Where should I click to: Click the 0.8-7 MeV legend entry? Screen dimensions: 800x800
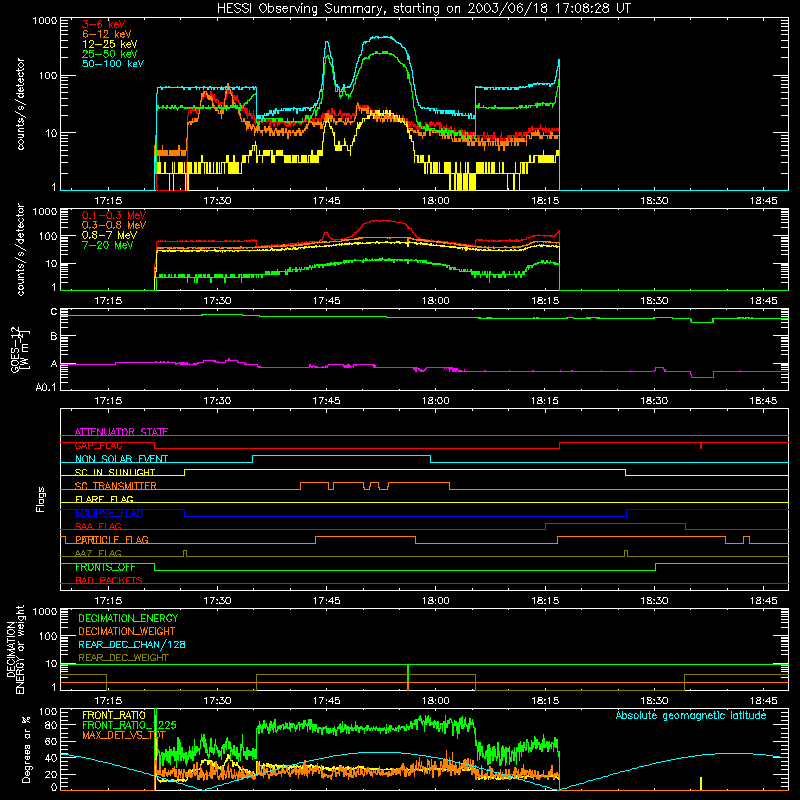tap(109, 235)
